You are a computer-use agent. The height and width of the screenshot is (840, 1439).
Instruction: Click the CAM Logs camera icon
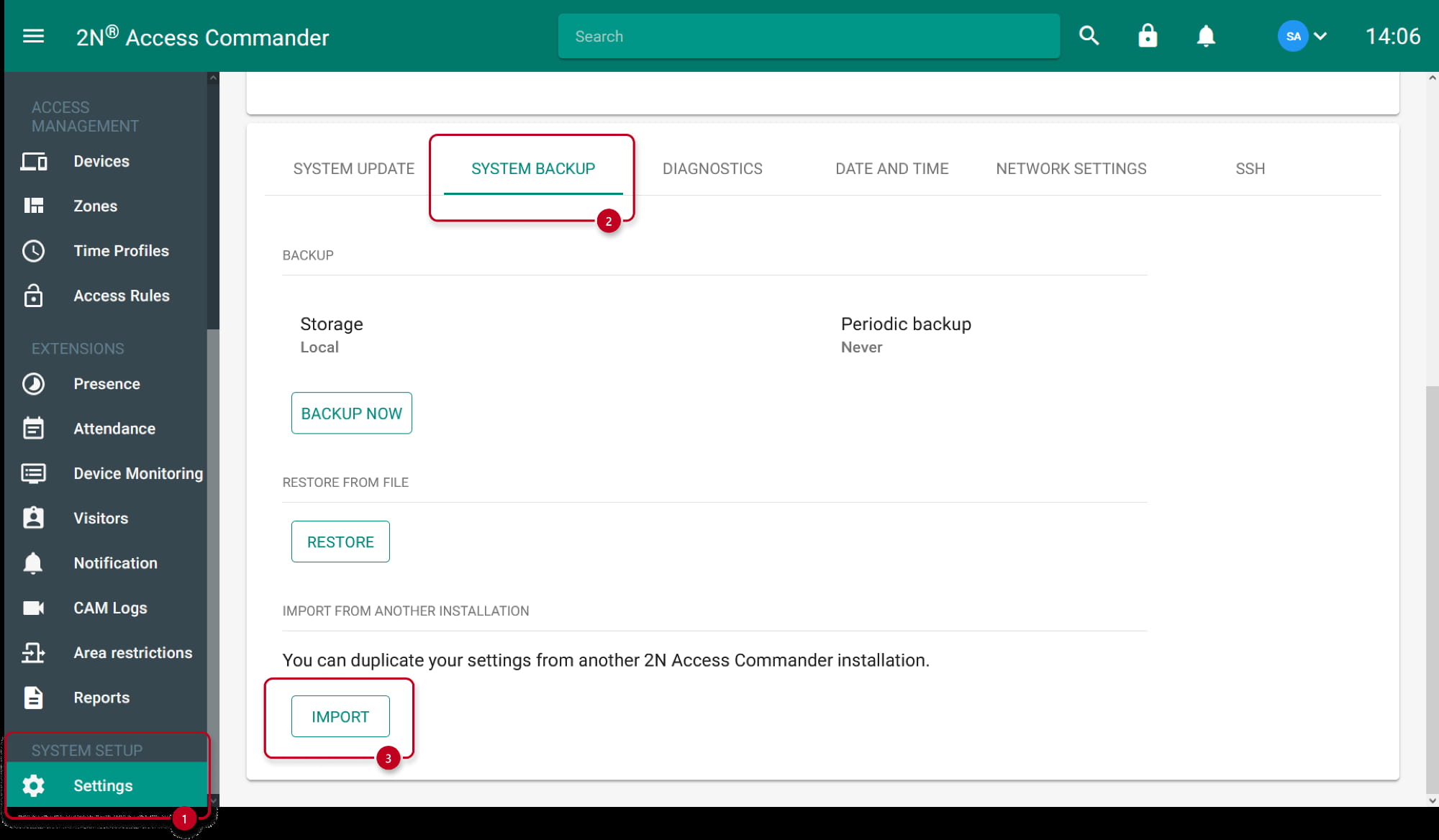33,608
